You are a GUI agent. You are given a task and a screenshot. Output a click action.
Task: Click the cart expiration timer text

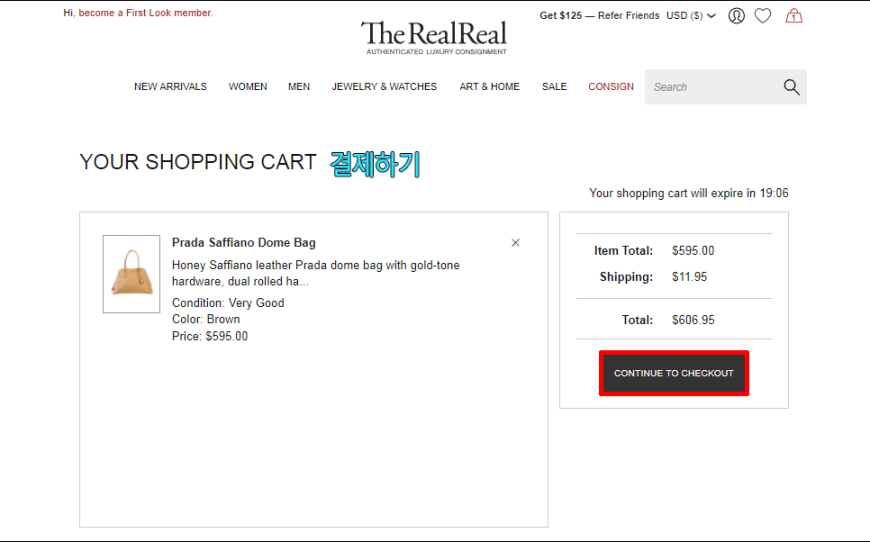click(x=689, y=193)
